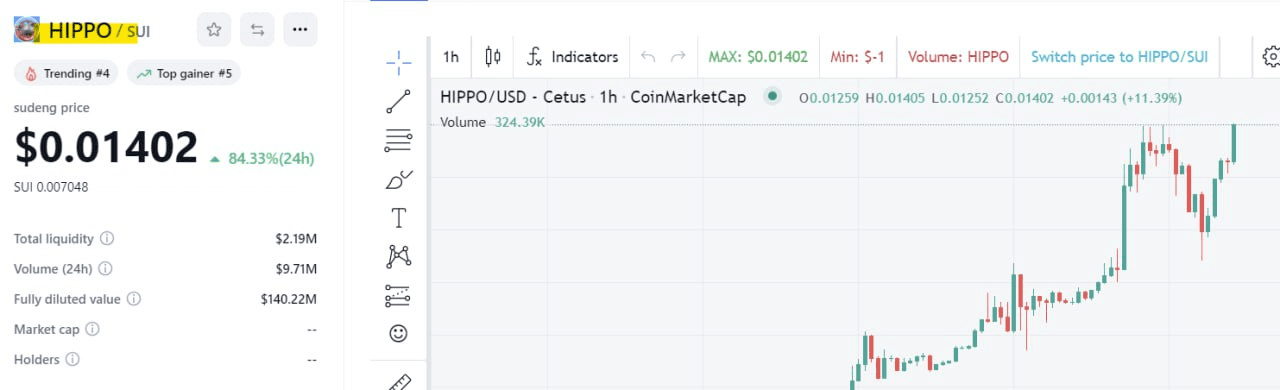1280x390 pixels.
Task: Click the Min: $-1 toolbar label
Action: tap(858, 57)
